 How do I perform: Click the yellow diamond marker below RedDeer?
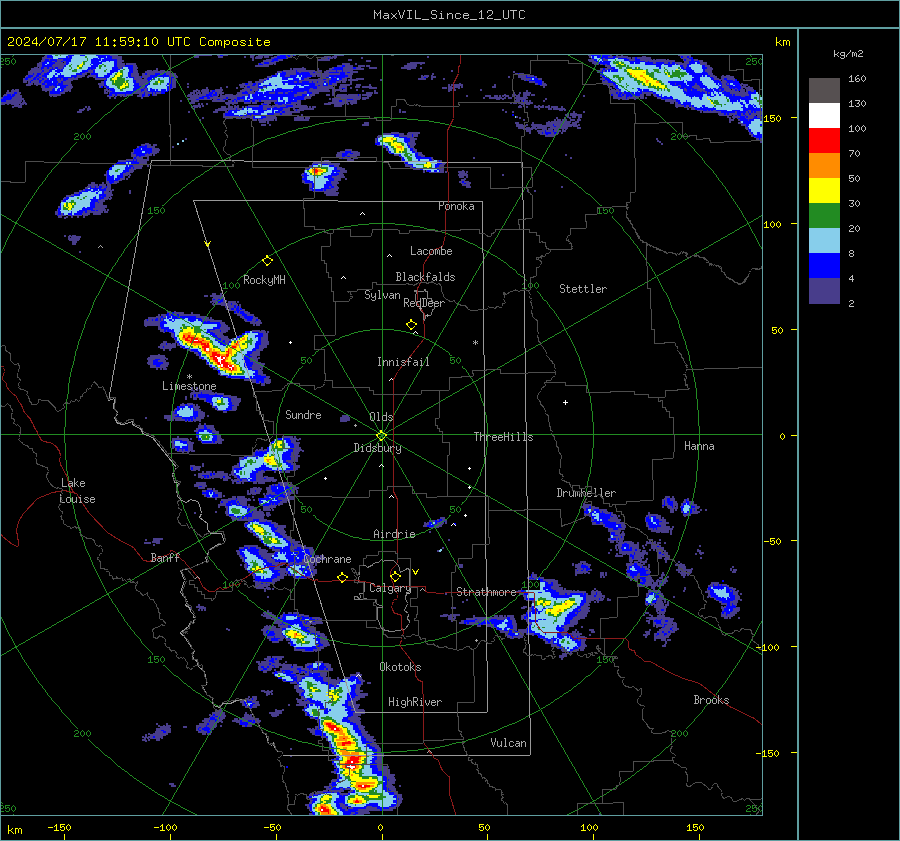coord(412,325)
